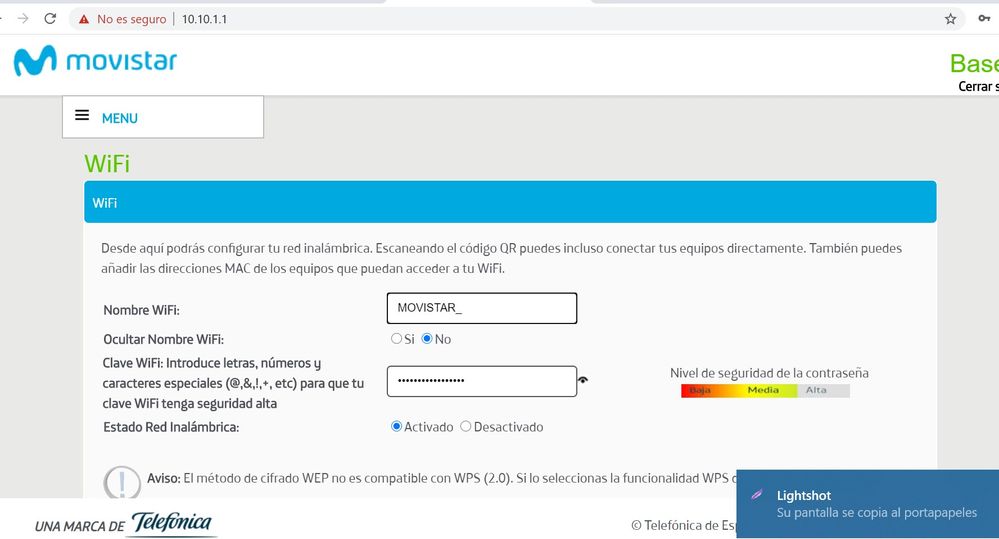Click the Nombre WiFi text field
This screenshot has height=539, width=999.
click(x=482, y=308)
